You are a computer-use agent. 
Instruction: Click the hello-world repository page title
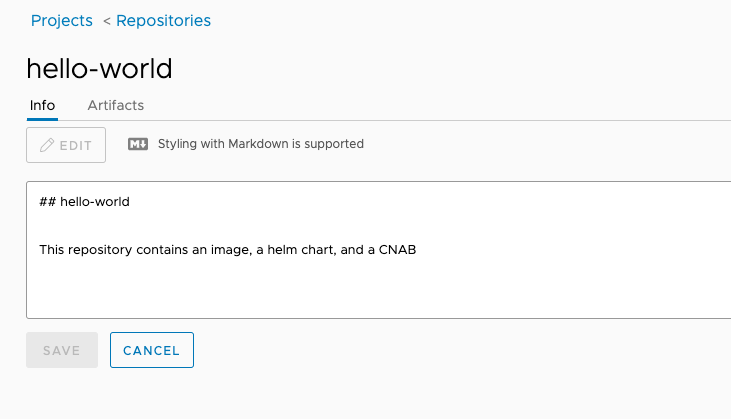[99, 68]
